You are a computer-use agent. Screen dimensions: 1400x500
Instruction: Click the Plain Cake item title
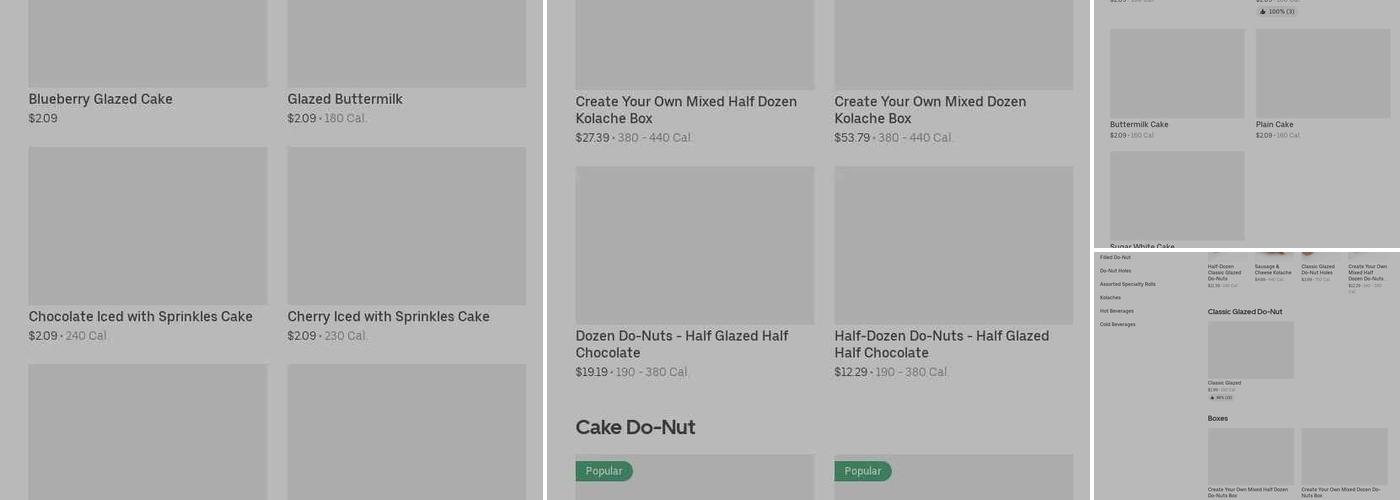[x=1274, y=125]
